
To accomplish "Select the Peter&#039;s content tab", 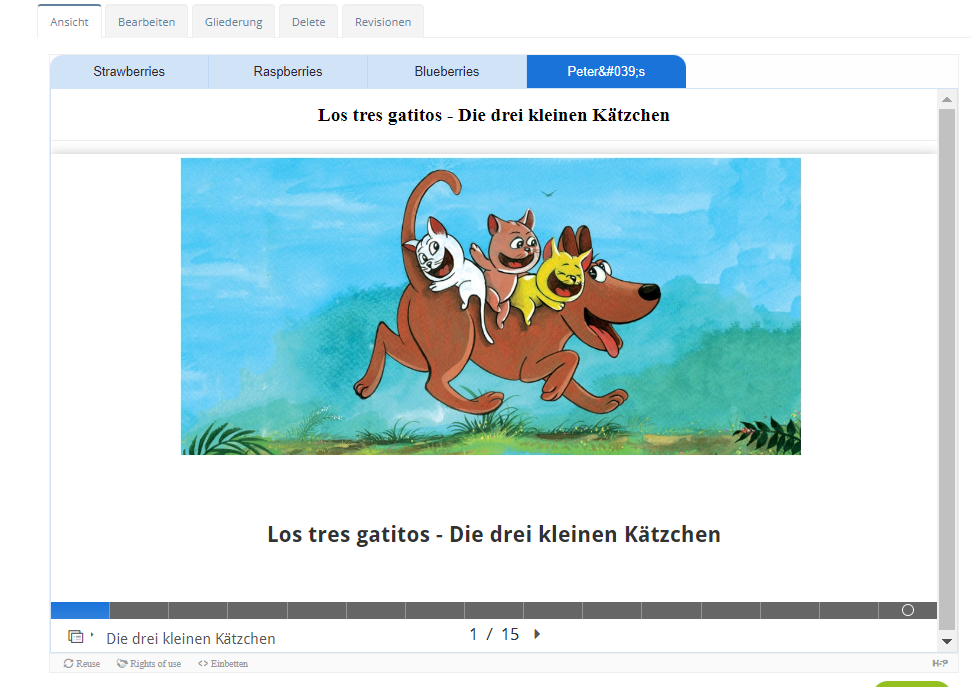I will [x=606, y=72].
